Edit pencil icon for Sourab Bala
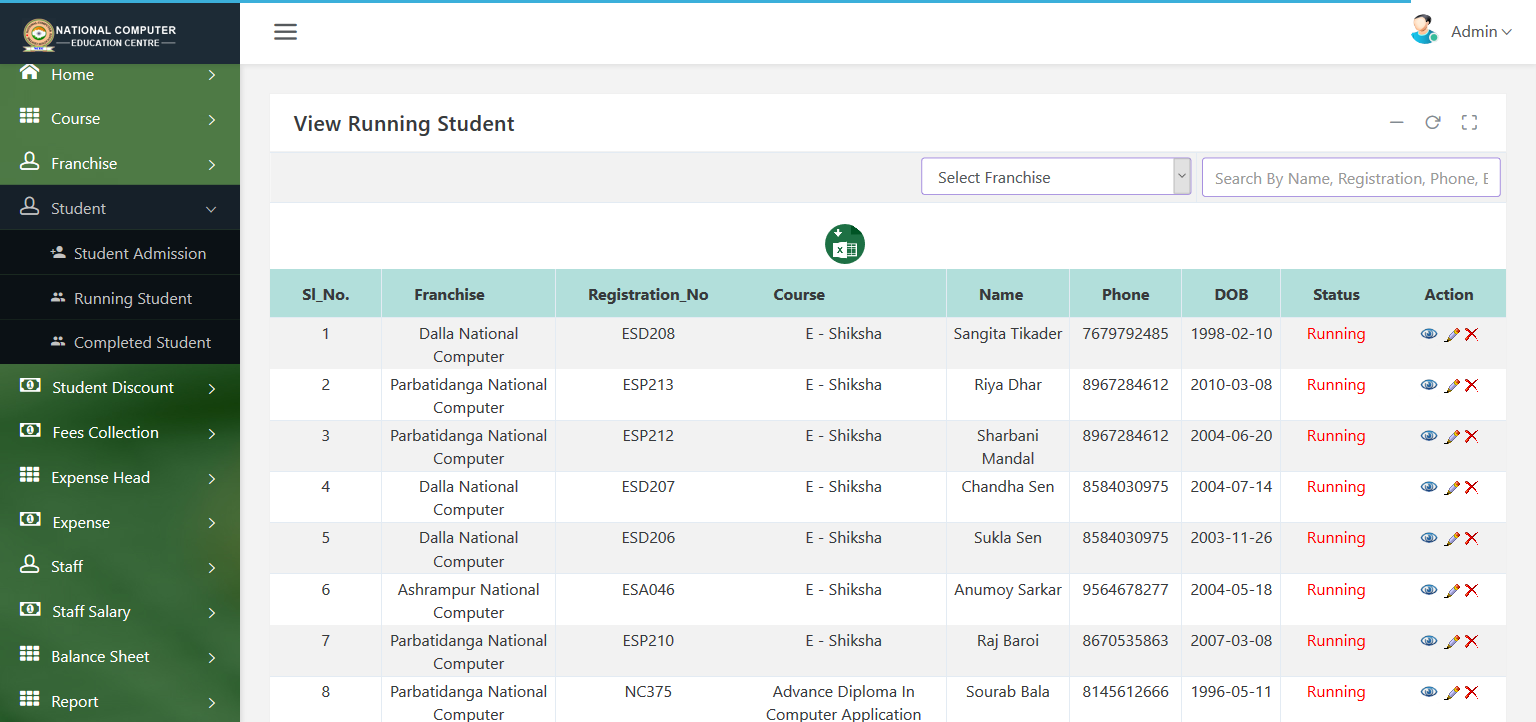The width and height of the screenshot is (1536, 722). click(1452, 692)
